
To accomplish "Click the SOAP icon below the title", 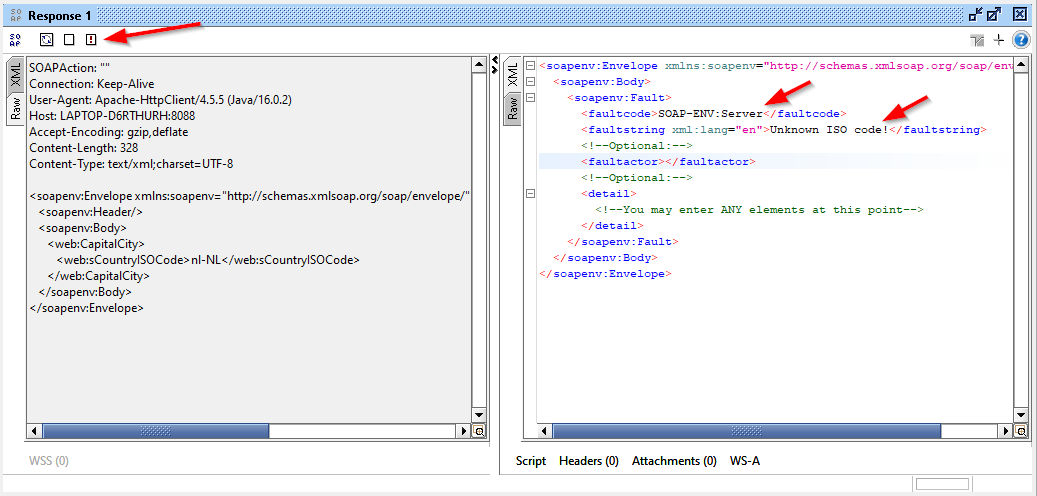I will tap(15, 39).
